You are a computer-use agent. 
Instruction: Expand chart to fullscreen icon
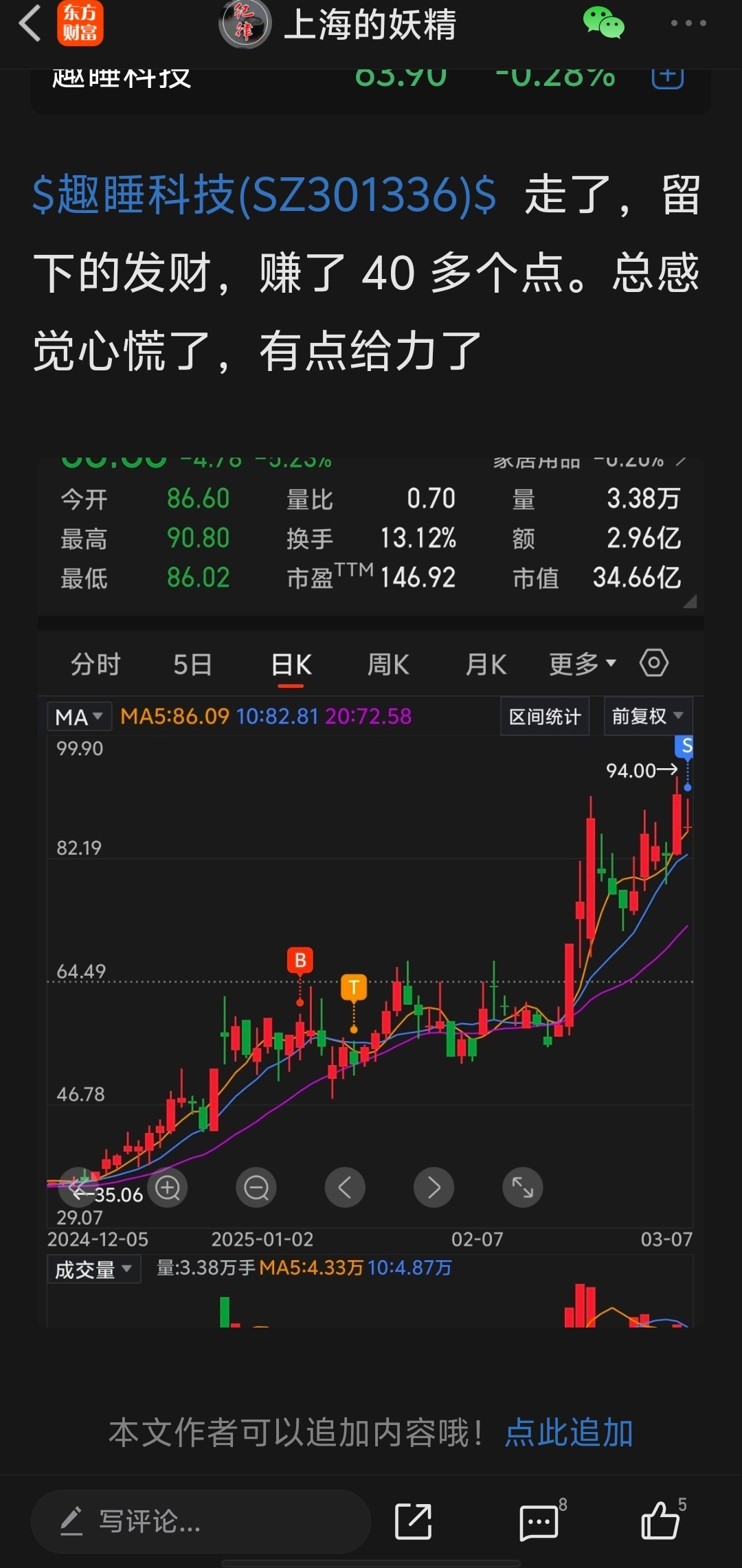(523, 1187)
